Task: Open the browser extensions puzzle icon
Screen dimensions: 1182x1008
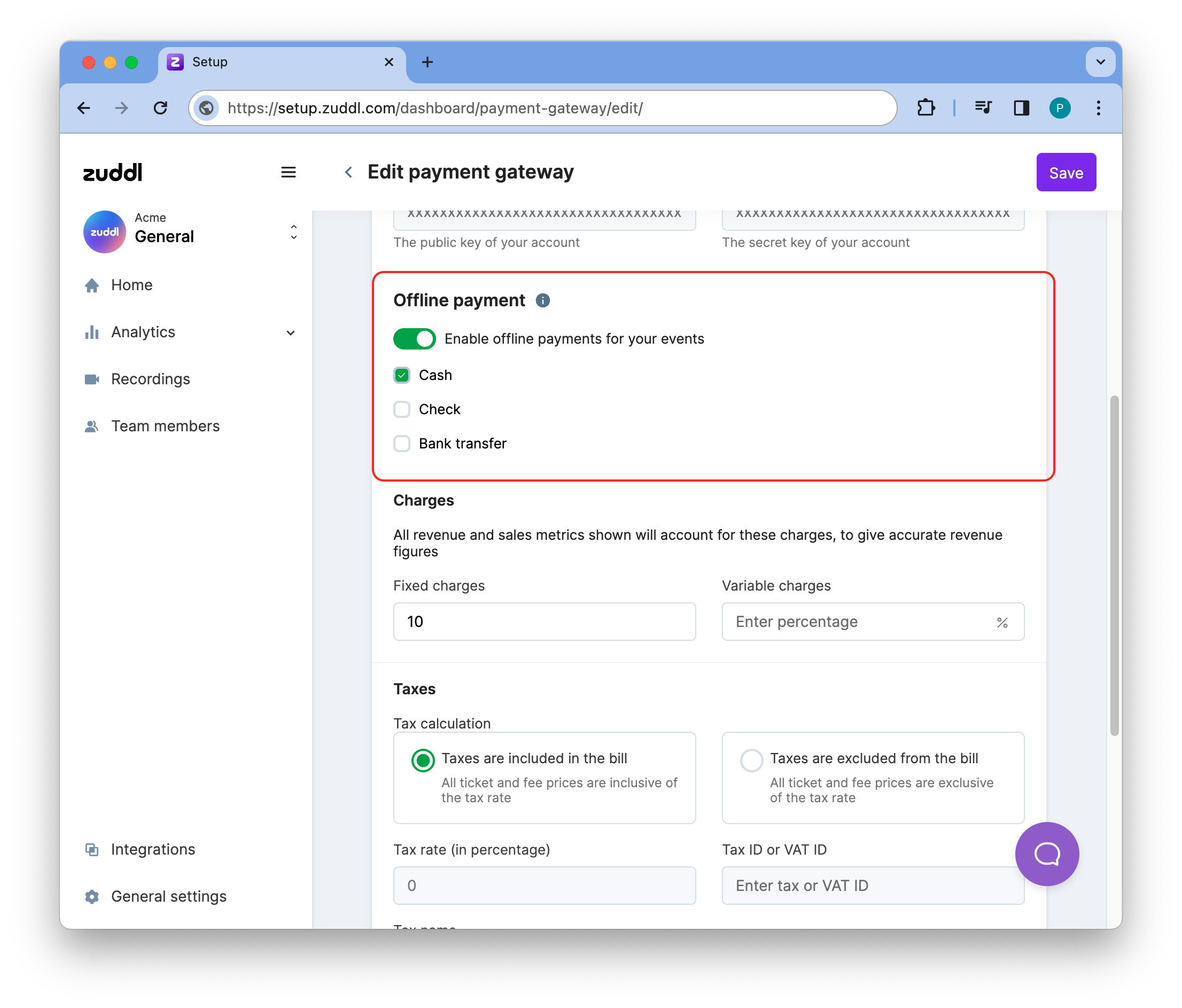Action: [926, 108]
